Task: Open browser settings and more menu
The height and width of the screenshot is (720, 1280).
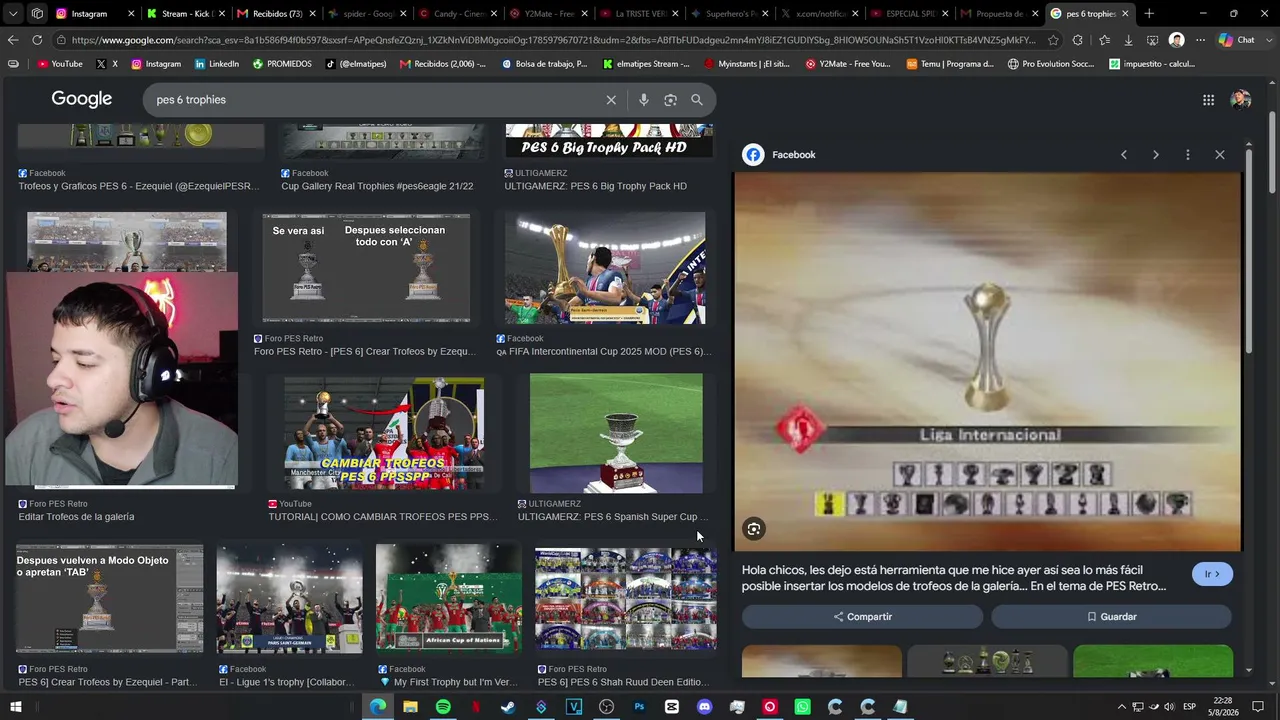Action: click(x=1200, y=40)
